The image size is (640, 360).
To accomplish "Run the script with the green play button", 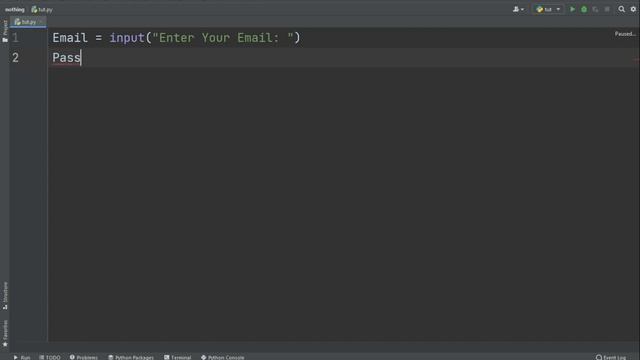I will point(572,9).
